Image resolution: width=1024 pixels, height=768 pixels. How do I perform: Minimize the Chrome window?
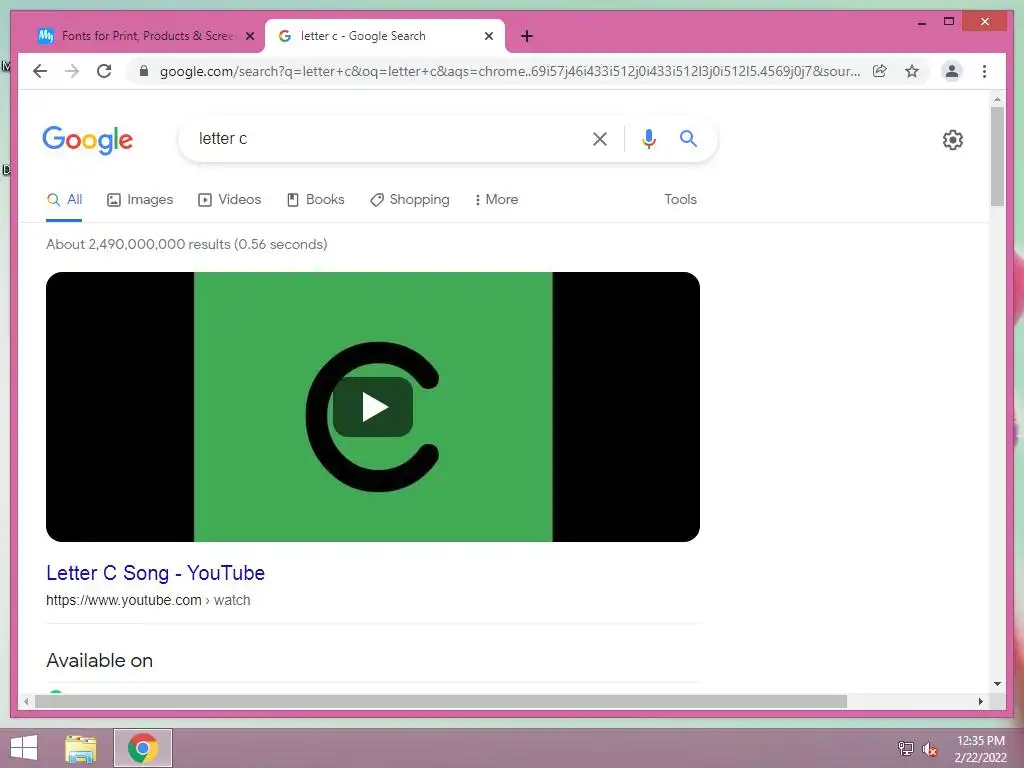coord(921,22)
